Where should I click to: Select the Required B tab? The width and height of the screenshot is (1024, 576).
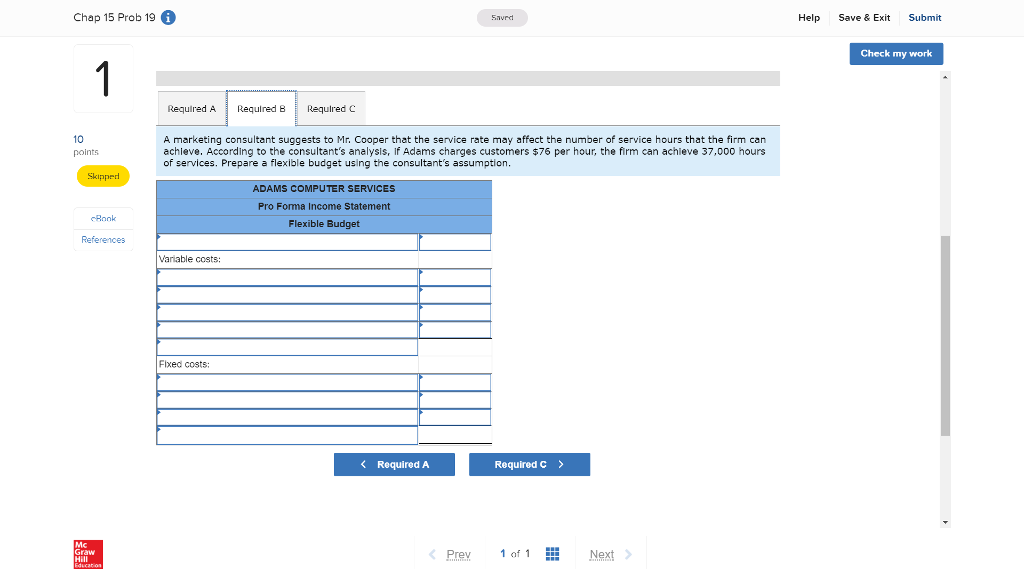coord(261,108)
